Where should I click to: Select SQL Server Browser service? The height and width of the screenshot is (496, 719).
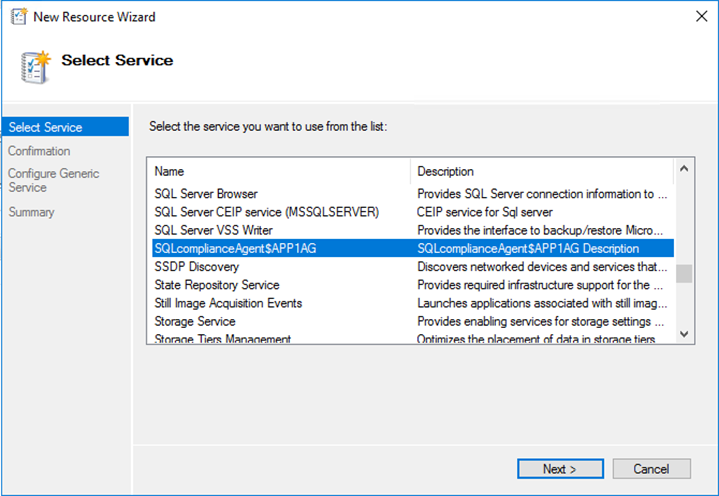206,194
